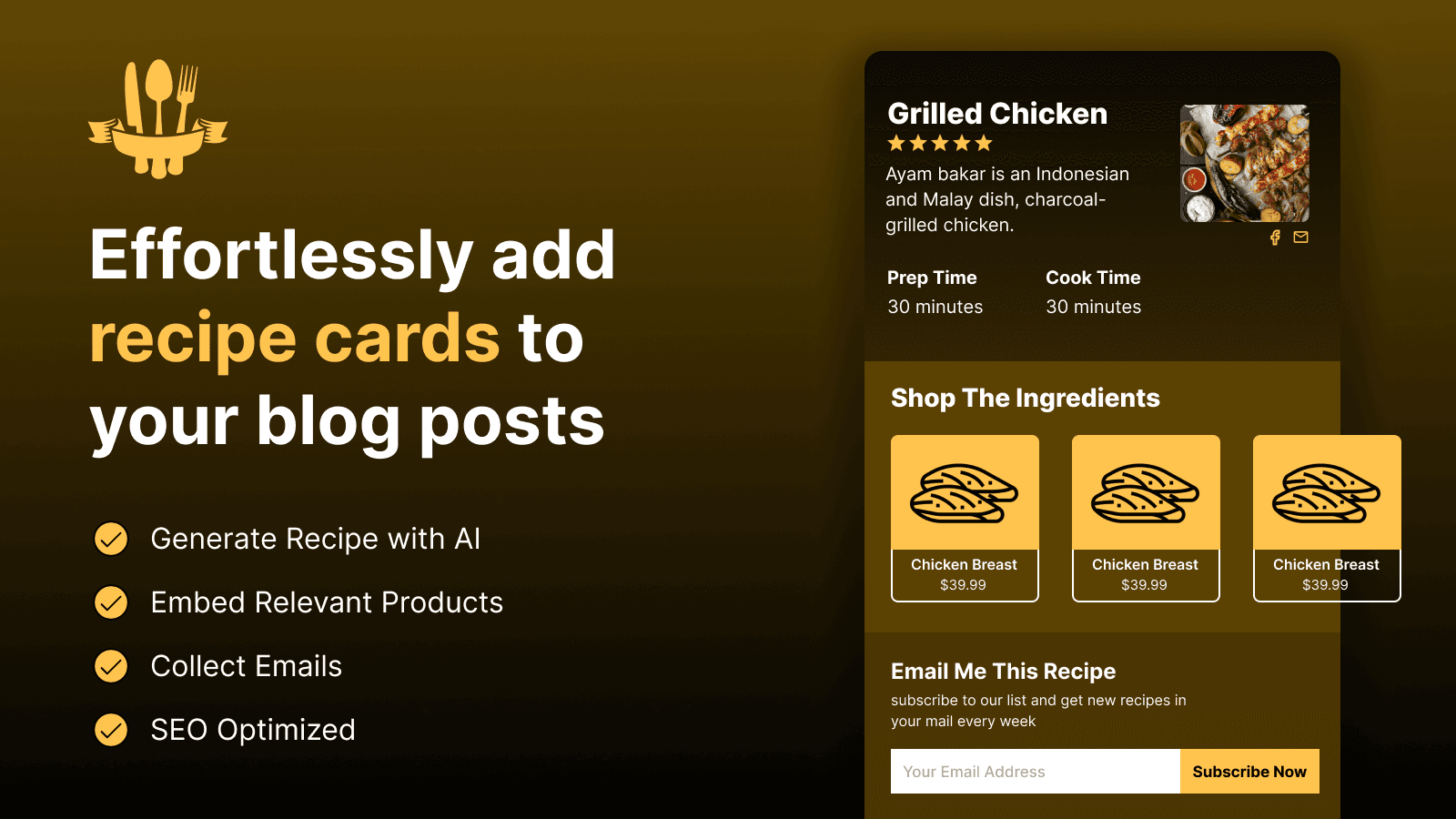Toggle the 'Embed Relevant Products' checkmark
Screen dimensions: 1456x819
pos(110,602)
